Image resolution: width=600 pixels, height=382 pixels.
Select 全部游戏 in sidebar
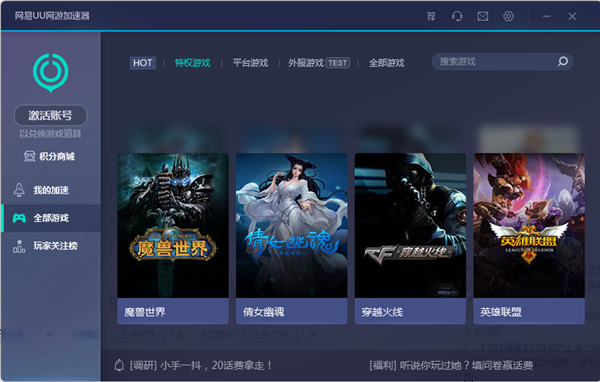pyautogui.click(x=51, y=218)
